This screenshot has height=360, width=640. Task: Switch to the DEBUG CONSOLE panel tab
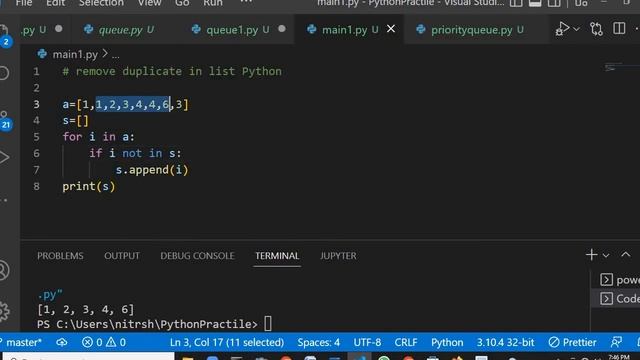197,256
